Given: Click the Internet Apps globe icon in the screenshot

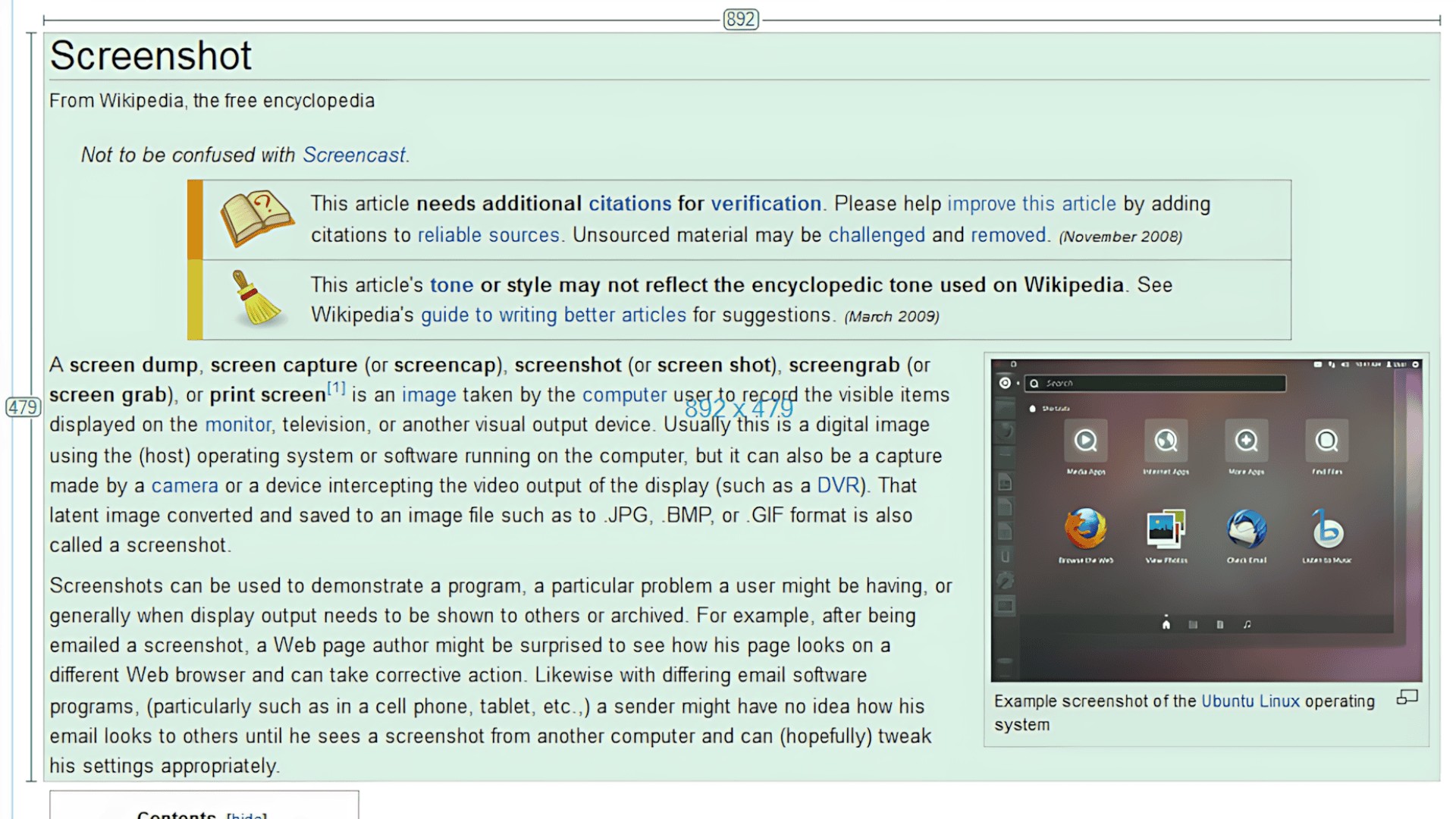Looking at the screenshot, I should [1166, 441].
